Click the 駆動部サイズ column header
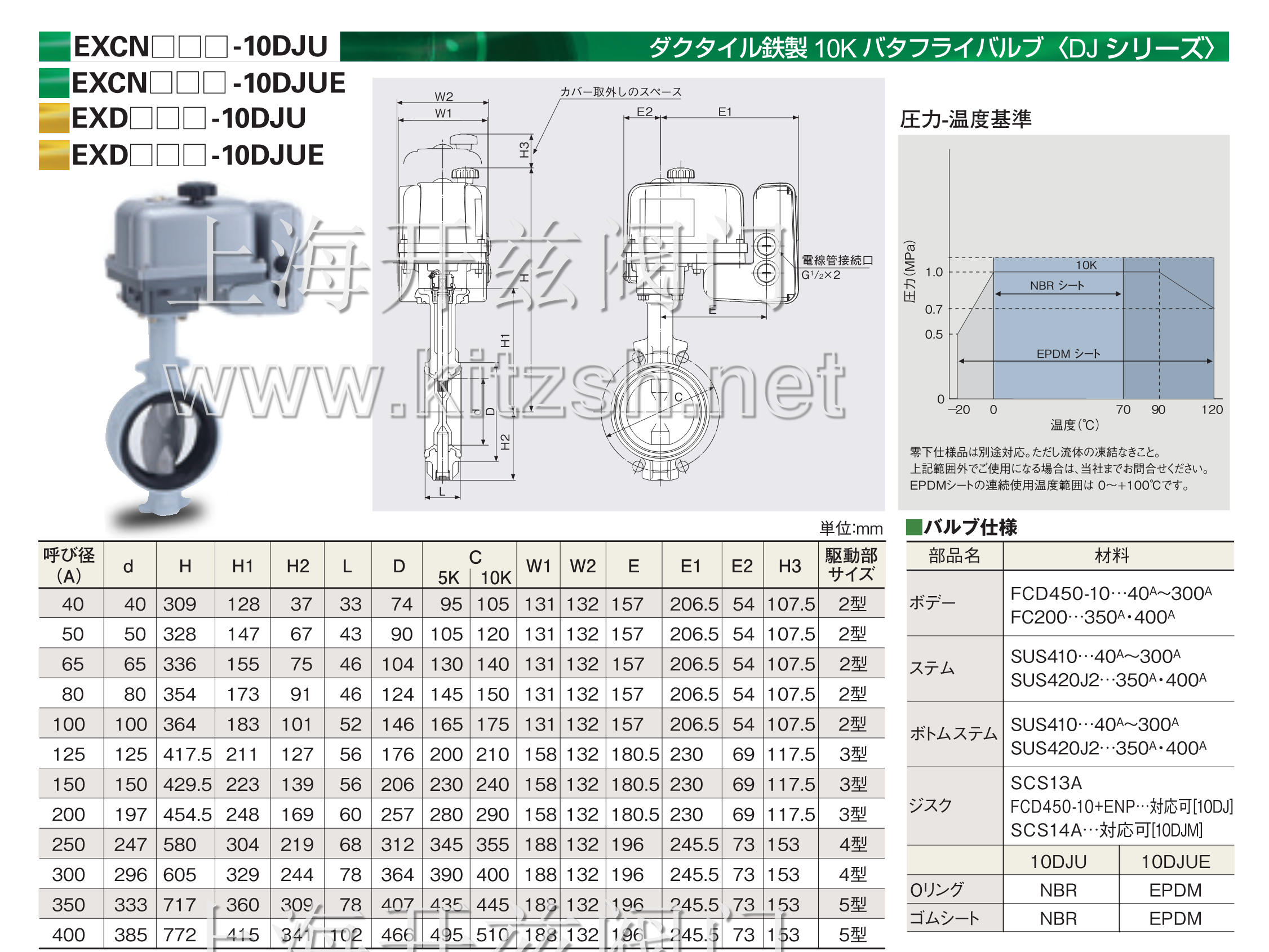Image resolution: width=1269 pixels, height=952 pixels. pos(851,566)
